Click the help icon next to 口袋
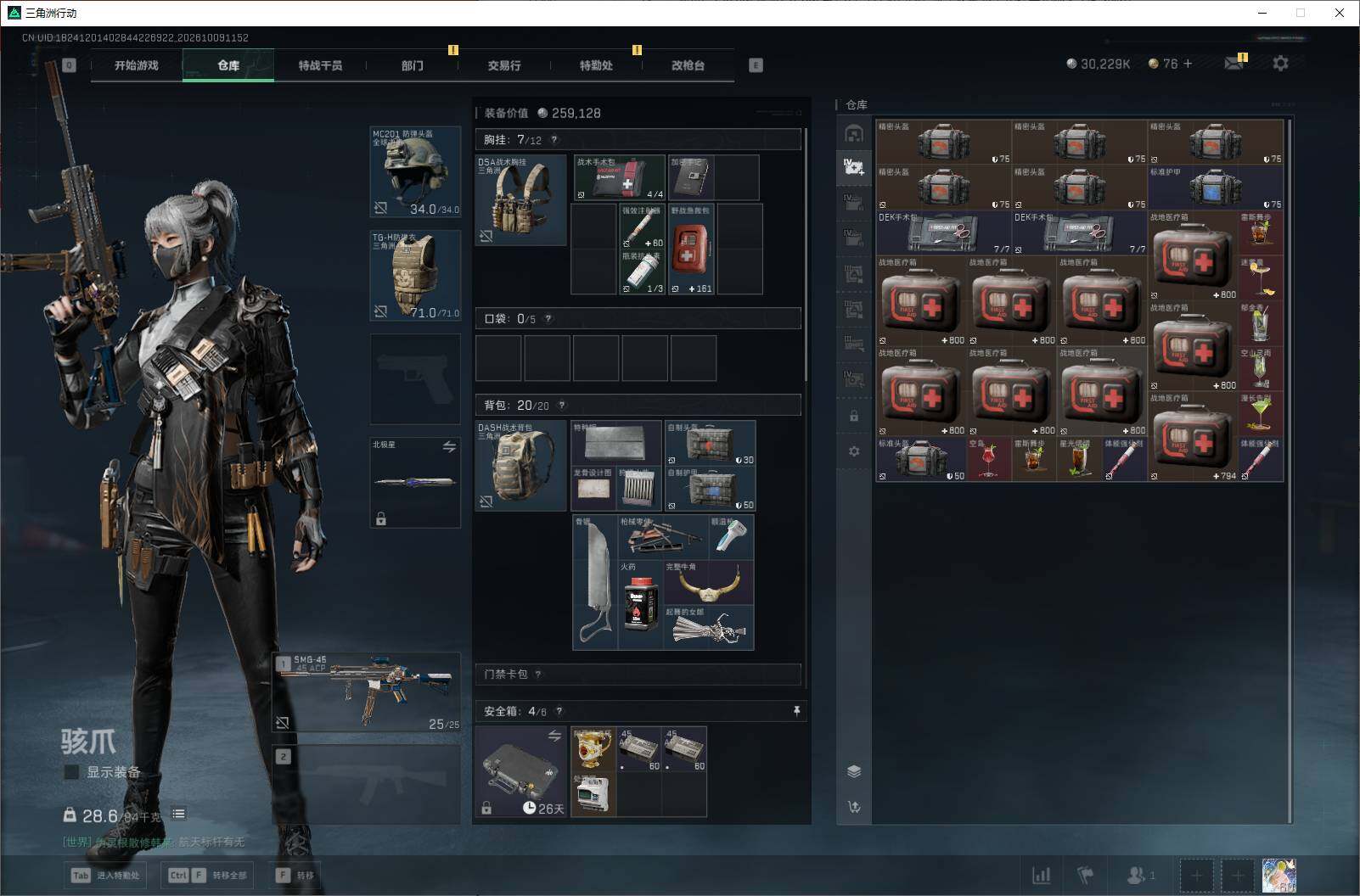Screen dimensions: 1360x896 click(548, 319)
